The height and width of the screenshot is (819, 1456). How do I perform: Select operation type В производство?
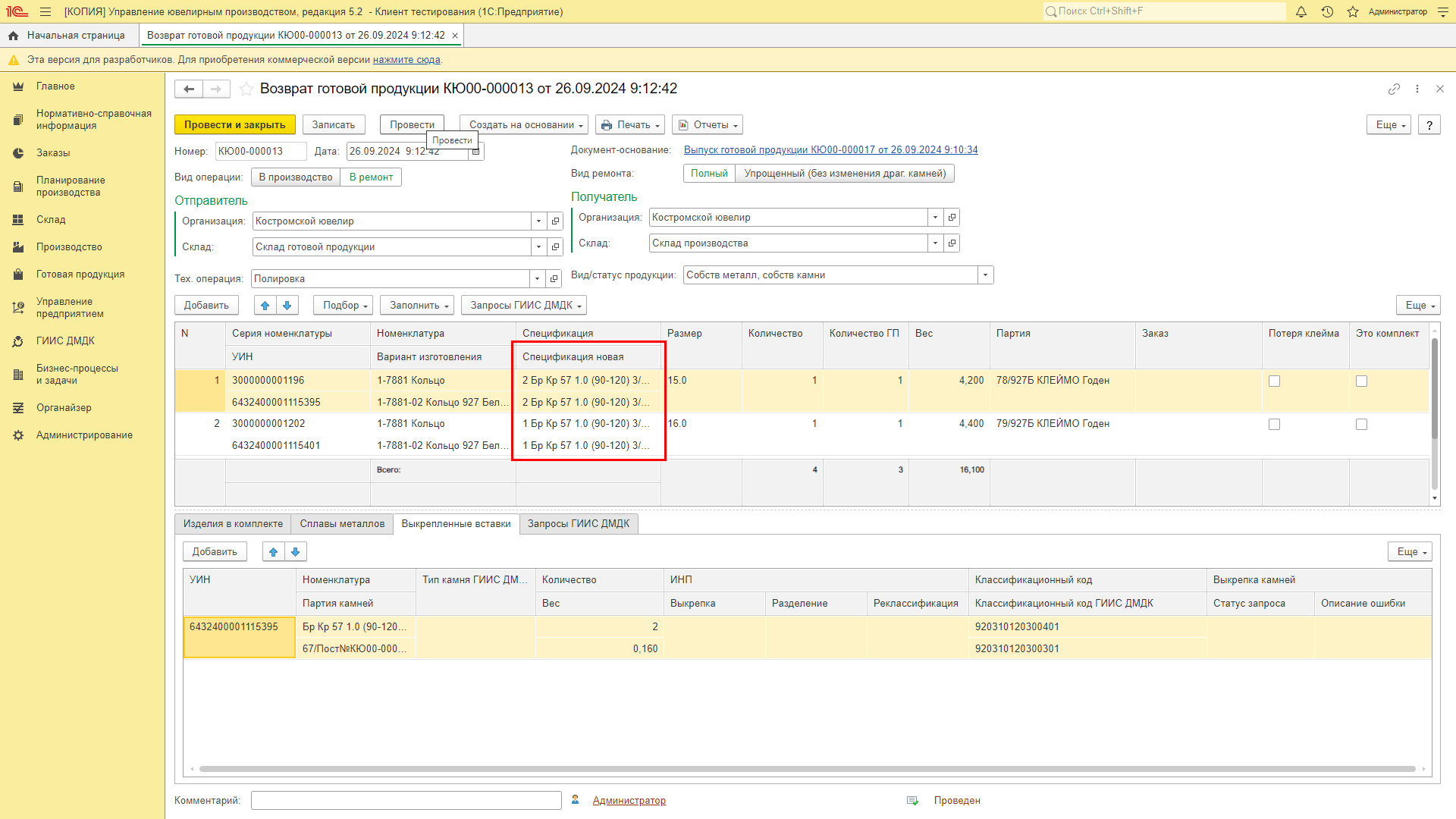tap(296, 177)
